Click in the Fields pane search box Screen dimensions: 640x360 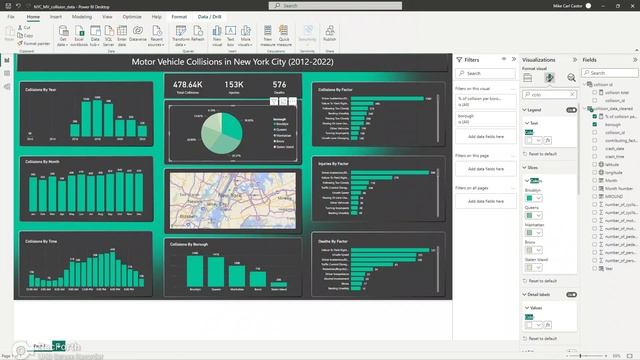coord(610,73)
